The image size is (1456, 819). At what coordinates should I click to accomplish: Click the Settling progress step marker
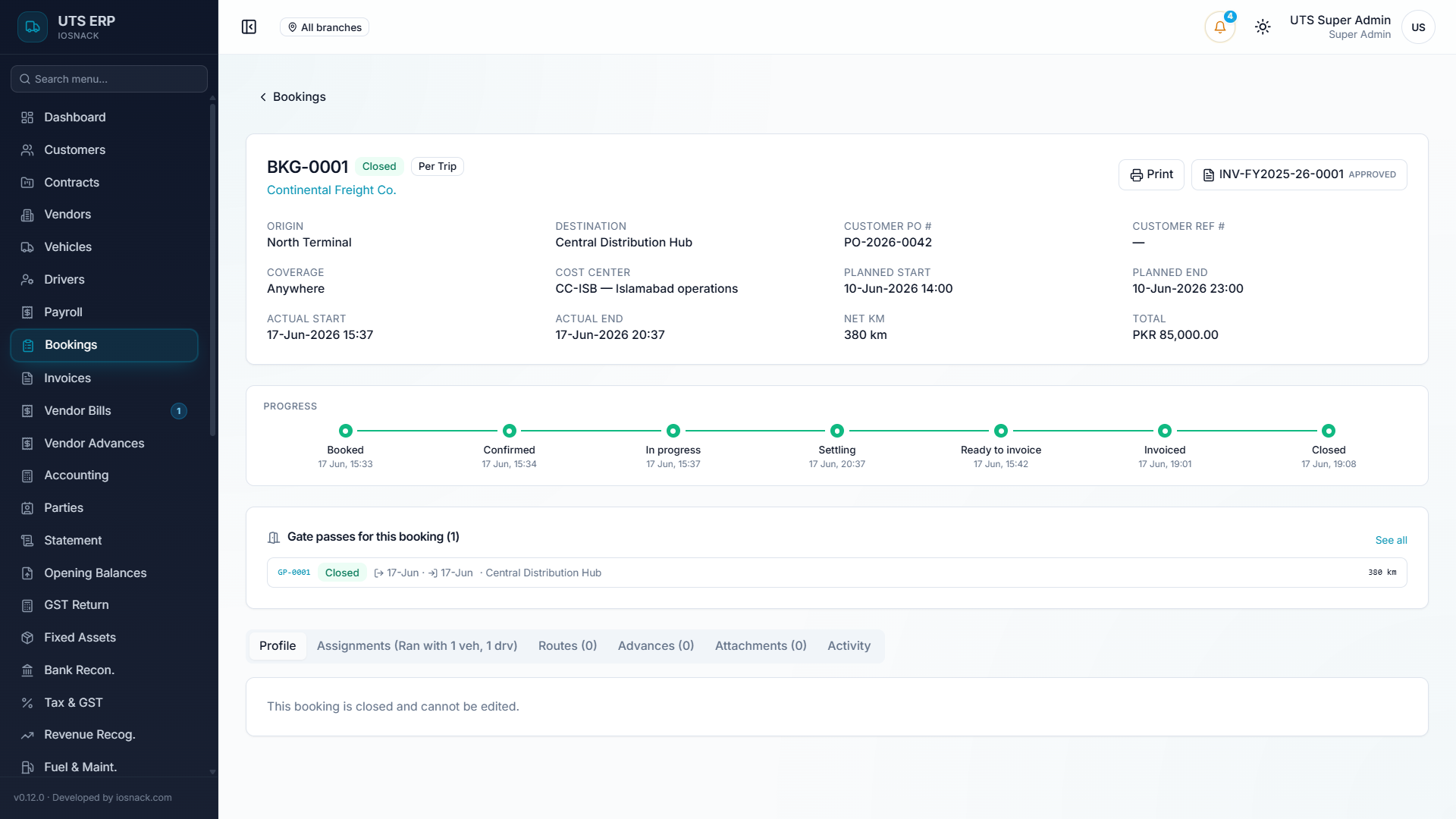(x=837, y=431)
